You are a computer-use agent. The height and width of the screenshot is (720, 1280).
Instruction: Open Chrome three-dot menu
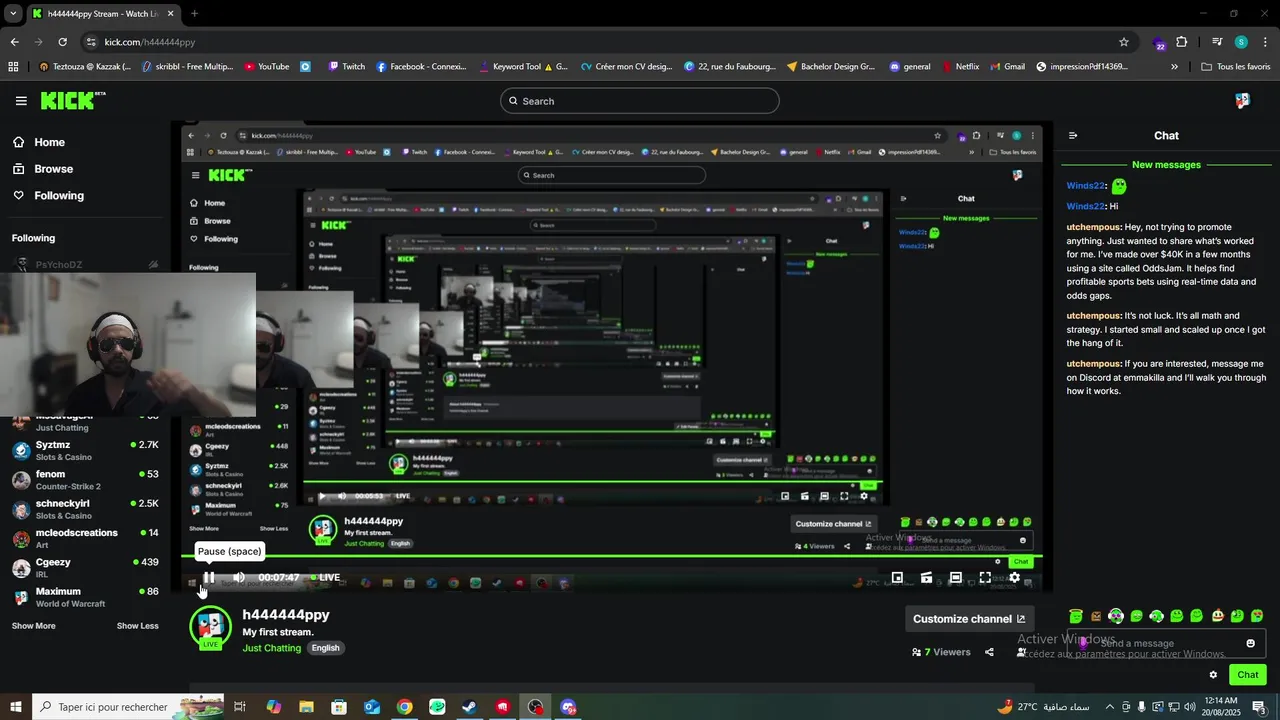(1265, 42)
